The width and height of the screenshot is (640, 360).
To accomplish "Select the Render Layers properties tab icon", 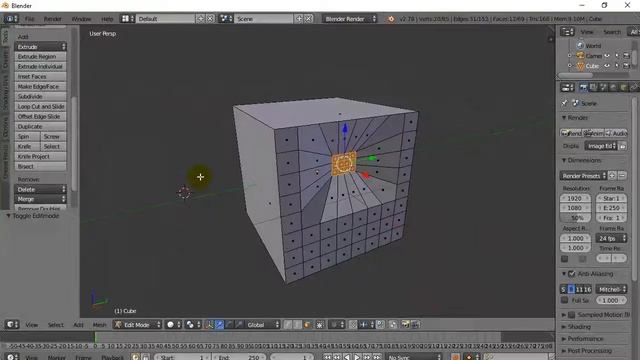I will 593,87.
